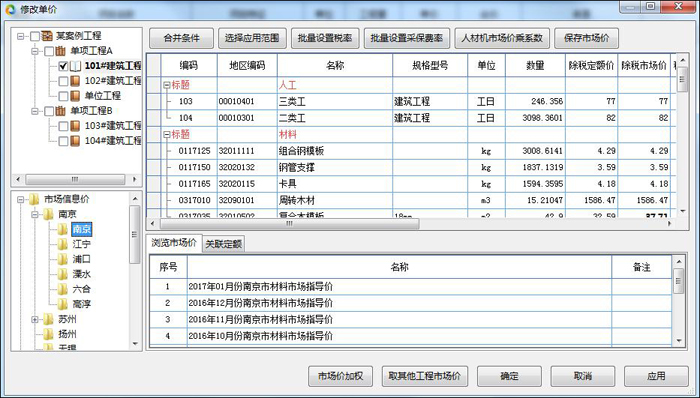Click the 高淳 folder icon
This screenshot has height=398, width=700.
(x=63, y=304)
